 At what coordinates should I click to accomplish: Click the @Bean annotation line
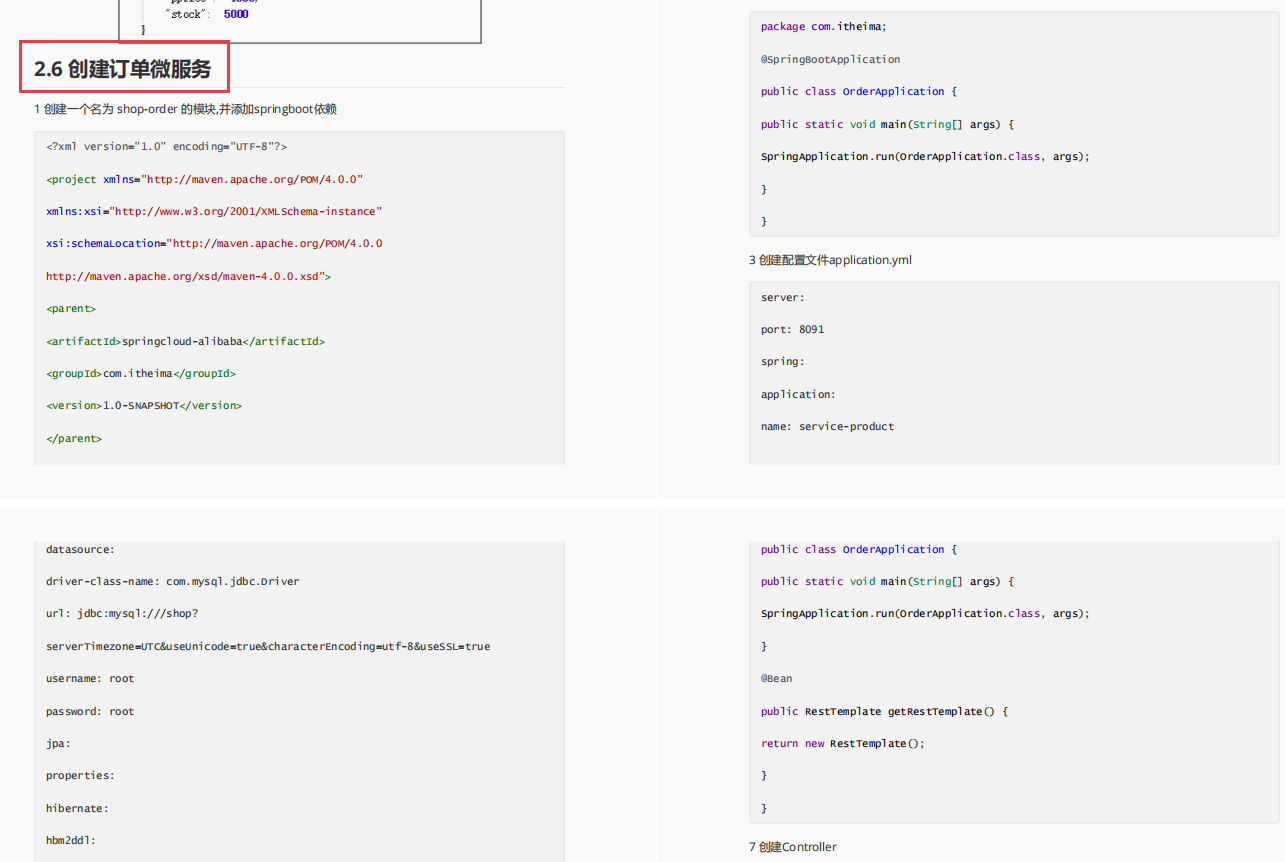[776, 678]
